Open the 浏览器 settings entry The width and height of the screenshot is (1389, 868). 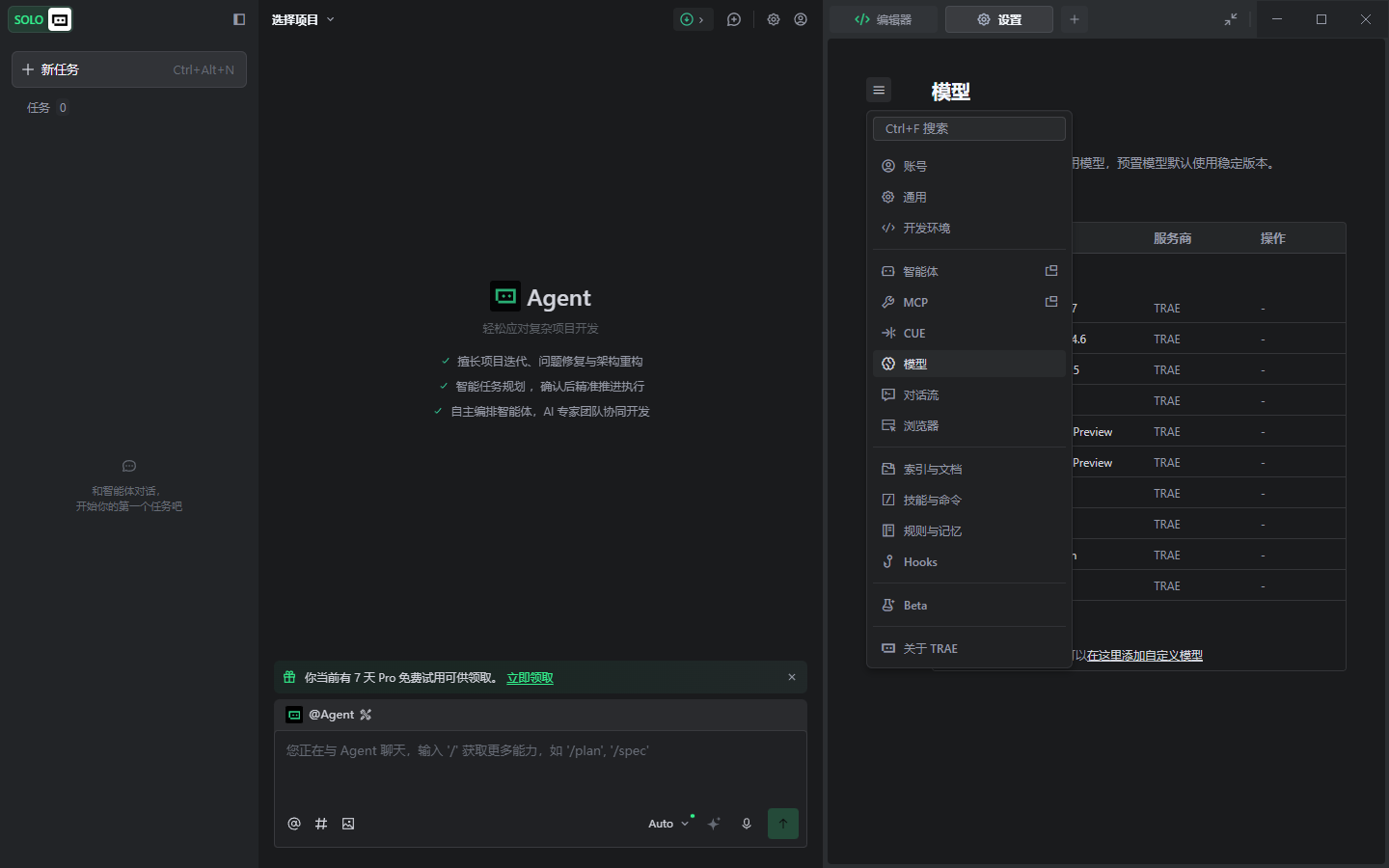click(969, 425)
